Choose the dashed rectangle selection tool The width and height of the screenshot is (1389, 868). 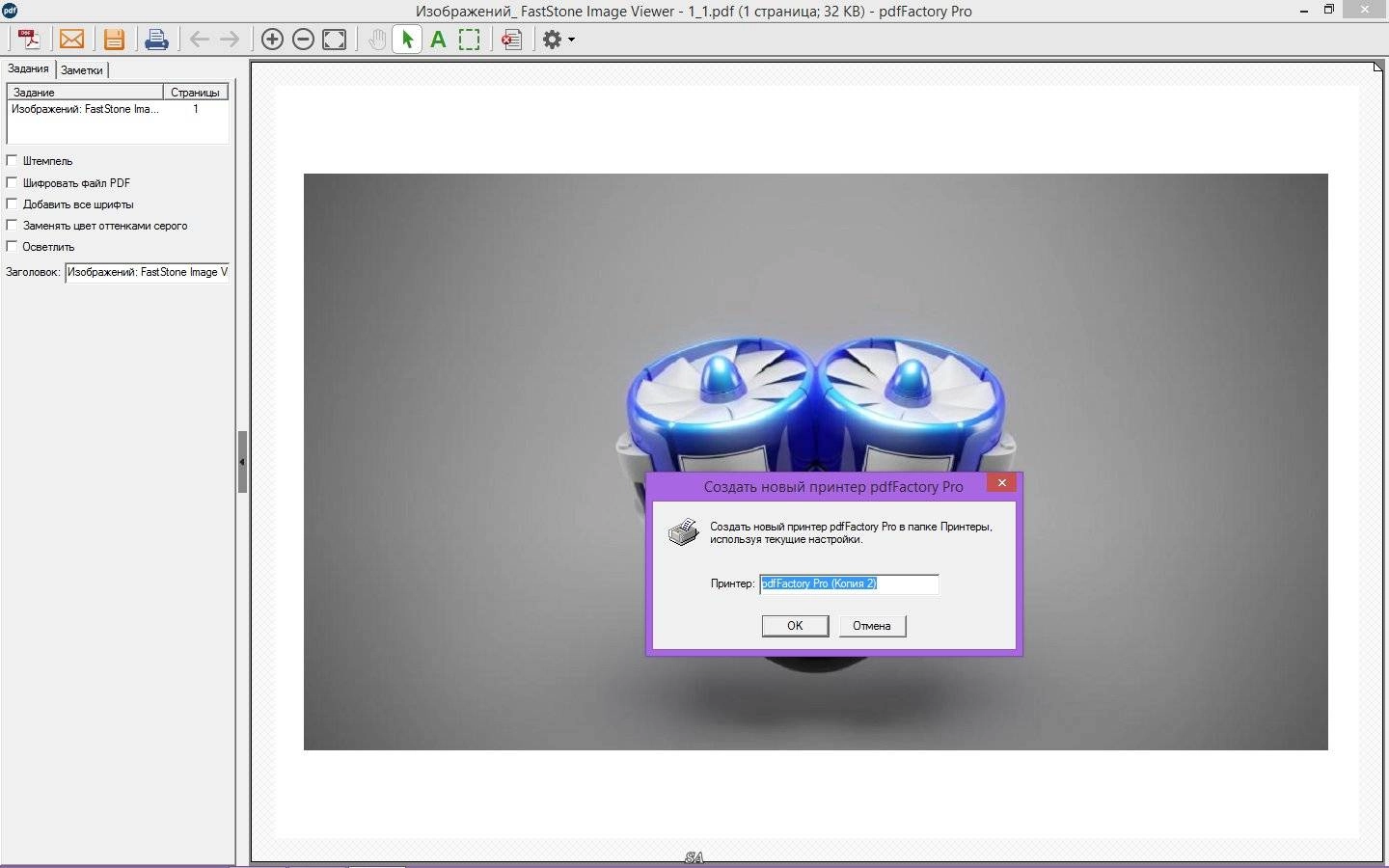tap(470, 40)
